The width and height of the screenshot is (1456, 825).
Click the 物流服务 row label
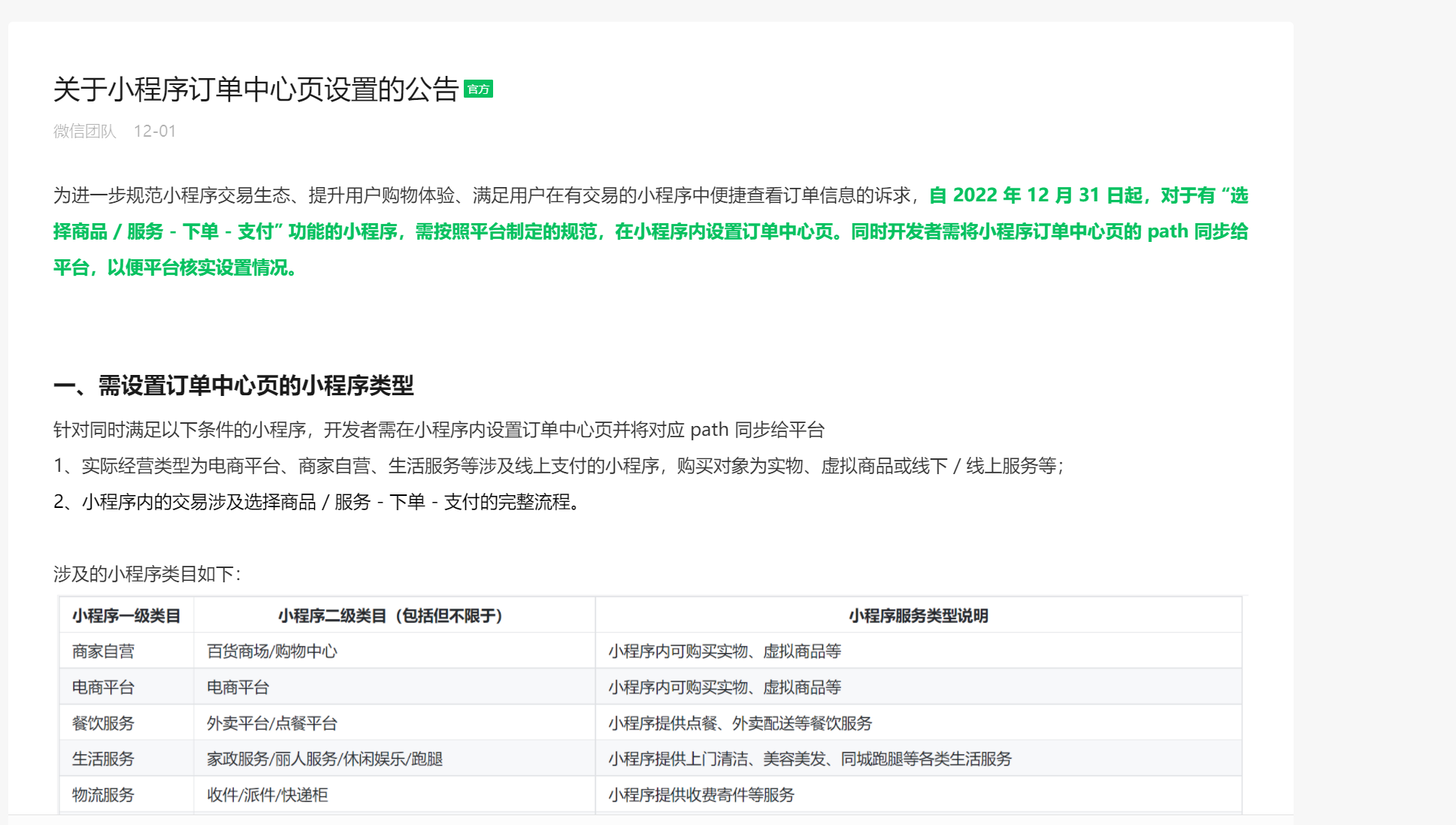[x=103, y=795]
